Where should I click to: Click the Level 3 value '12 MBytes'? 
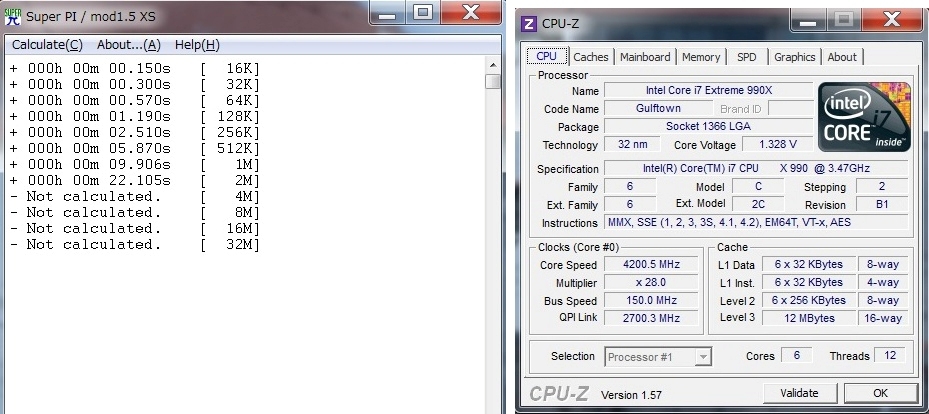coord(808,318)
